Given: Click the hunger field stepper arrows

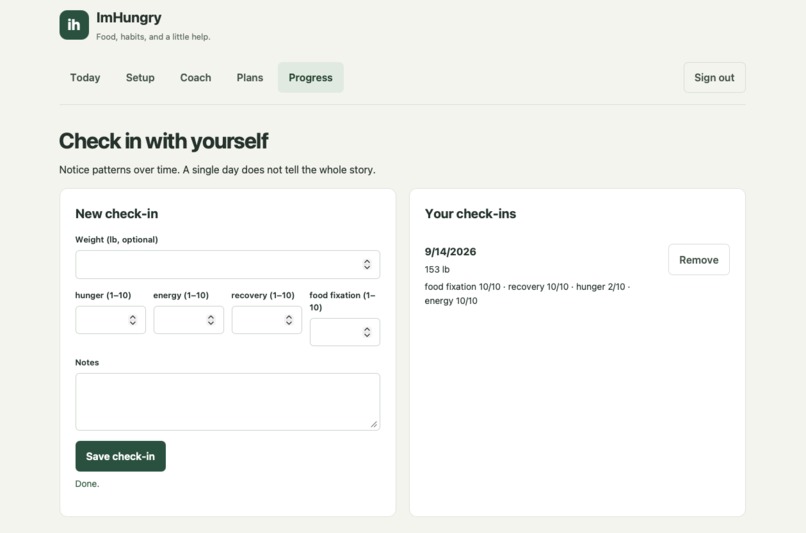Looking at the screenshot, I should 133,320.
